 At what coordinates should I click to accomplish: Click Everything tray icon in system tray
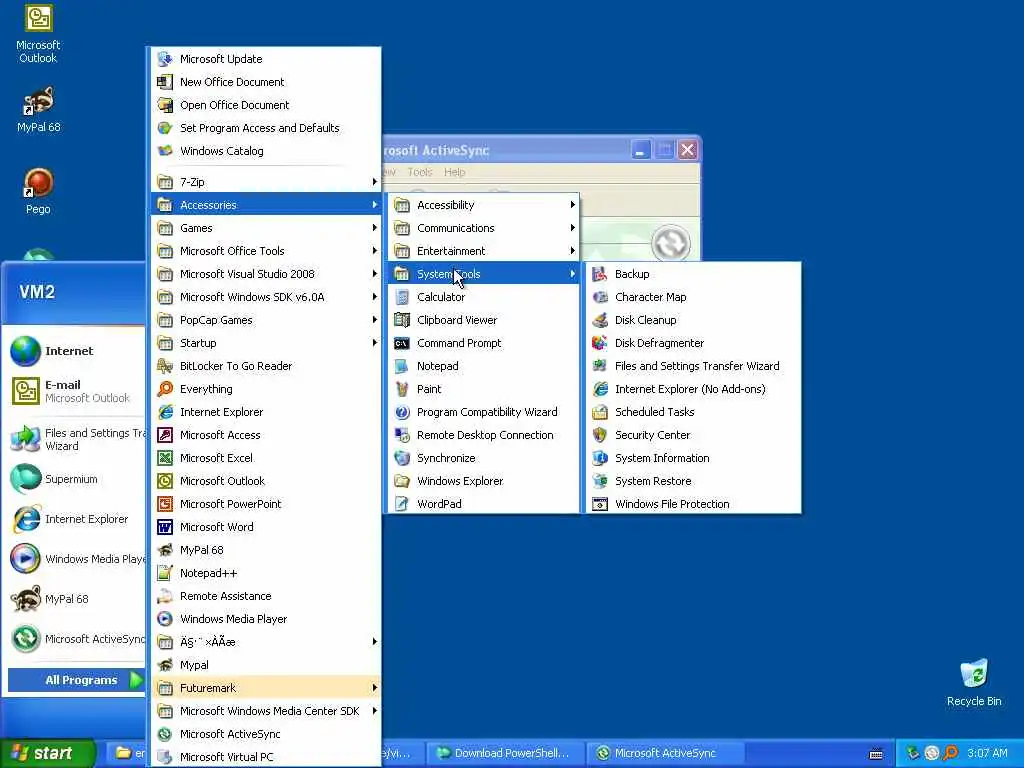951,753
